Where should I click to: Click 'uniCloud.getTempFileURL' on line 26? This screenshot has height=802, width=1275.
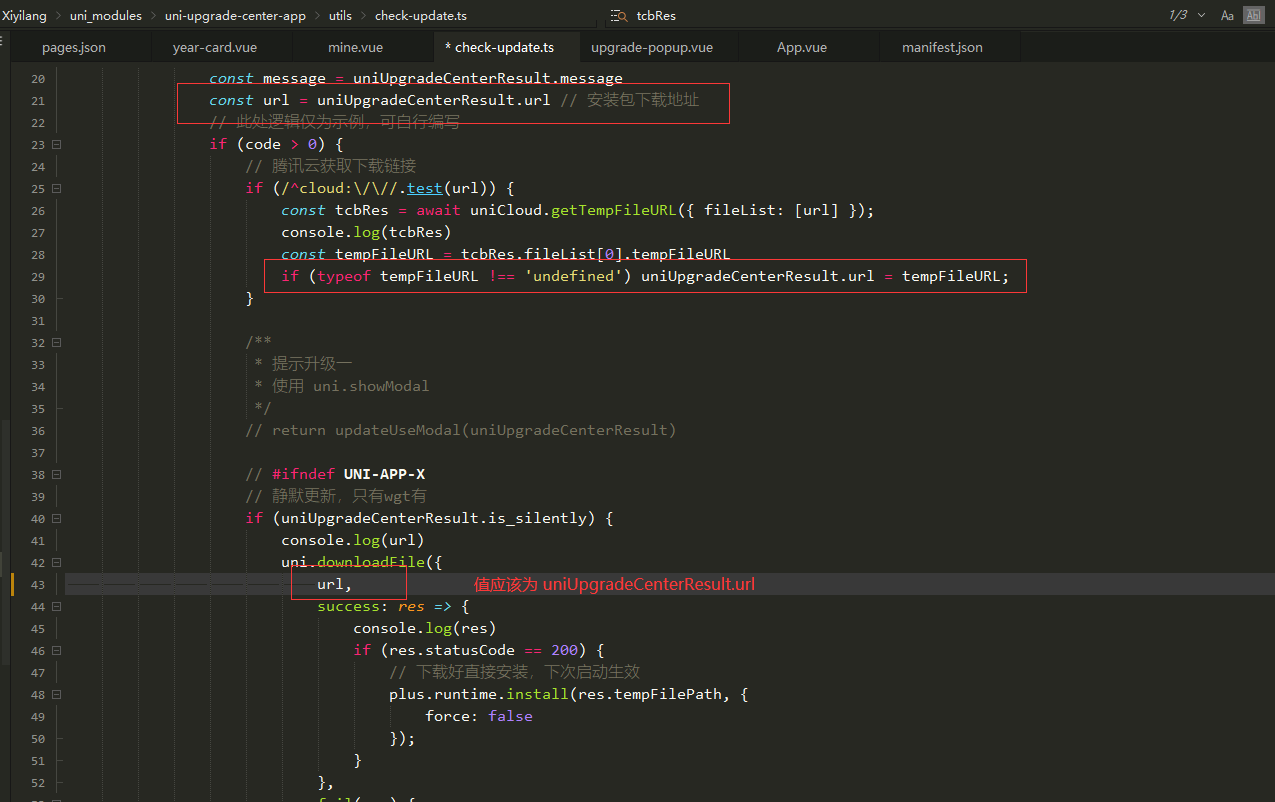point(573,210)
